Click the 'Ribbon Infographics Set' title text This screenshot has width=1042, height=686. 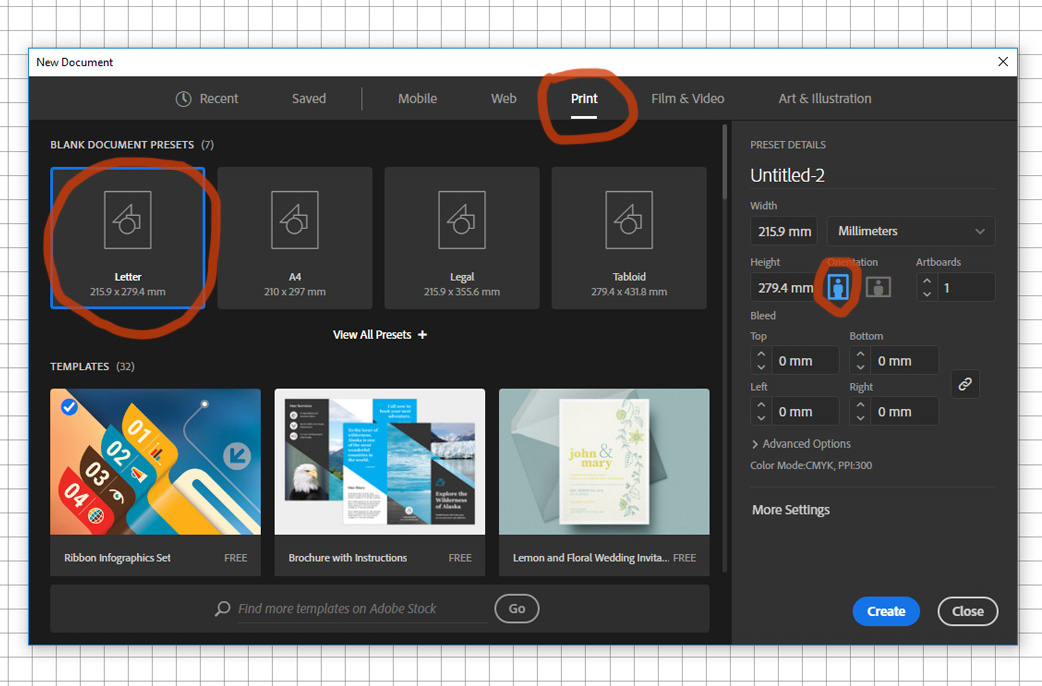(117, 558)
